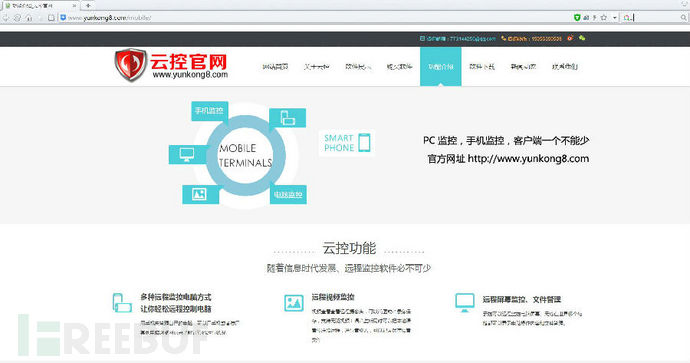This screenshot has width=690, height=363.
Task: Click the 手机监控 teal box
Action: pyautogui.click(x=209, y=111)
